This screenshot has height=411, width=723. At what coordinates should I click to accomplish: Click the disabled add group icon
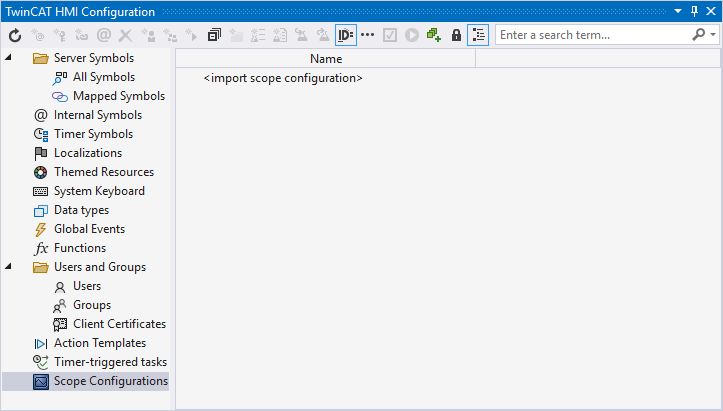(170, 35)
